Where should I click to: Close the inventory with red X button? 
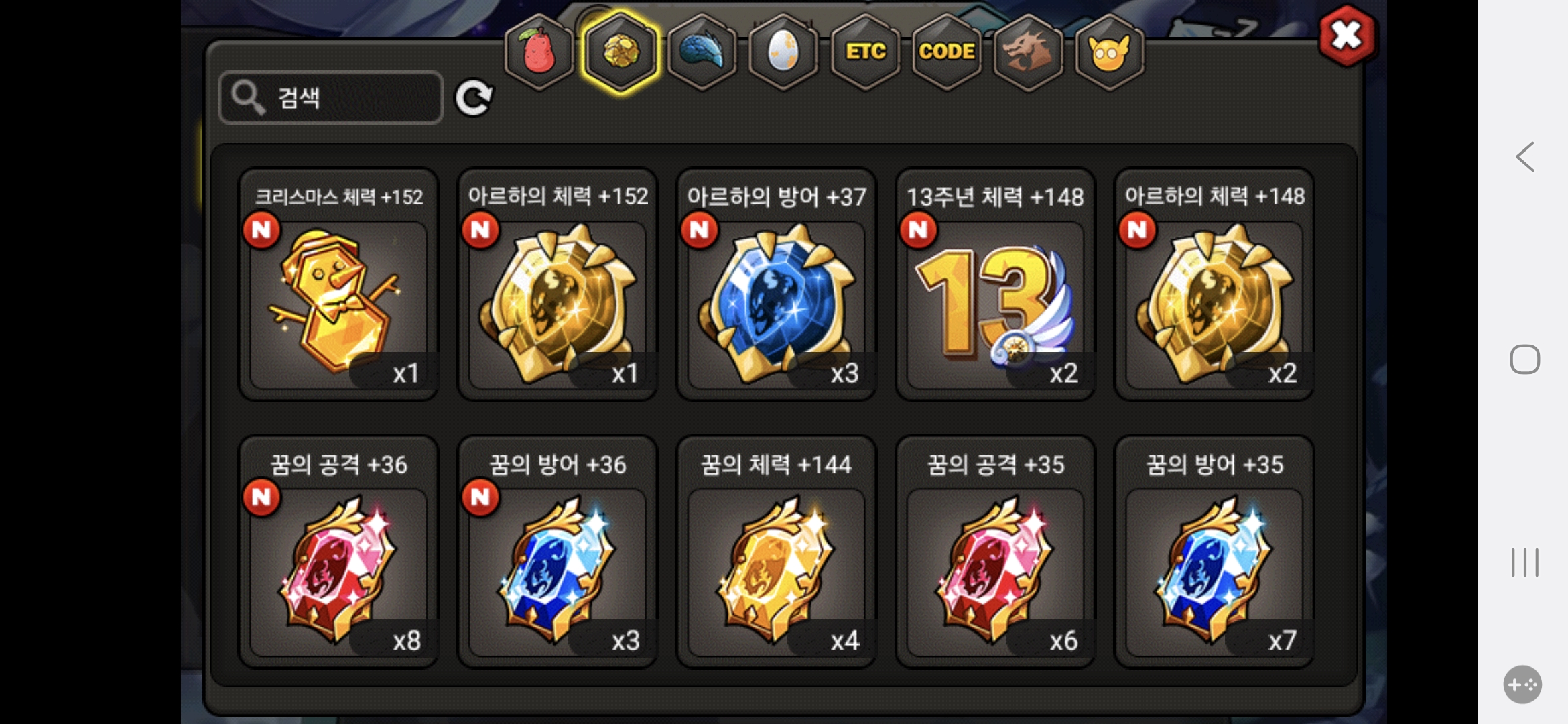click(1347, 36)
